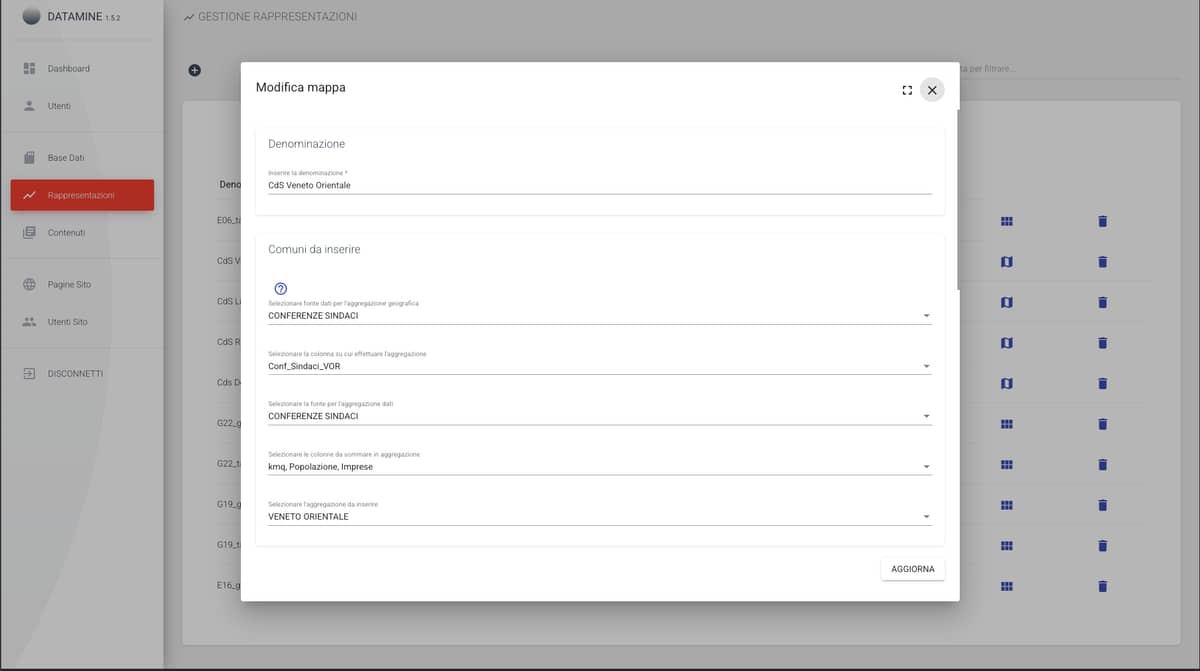The image size is (1200, 671).
Task: Click the map icon in row CdS V
Action: point(1007,261)
